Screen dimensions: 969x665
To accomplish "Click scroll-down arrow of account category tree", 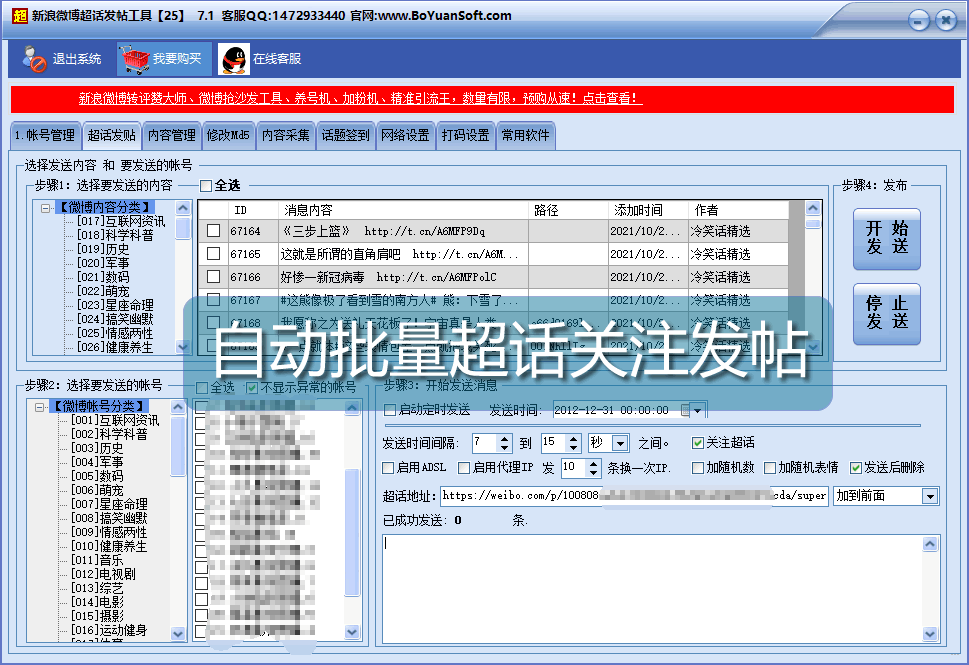I will (178, 633).
